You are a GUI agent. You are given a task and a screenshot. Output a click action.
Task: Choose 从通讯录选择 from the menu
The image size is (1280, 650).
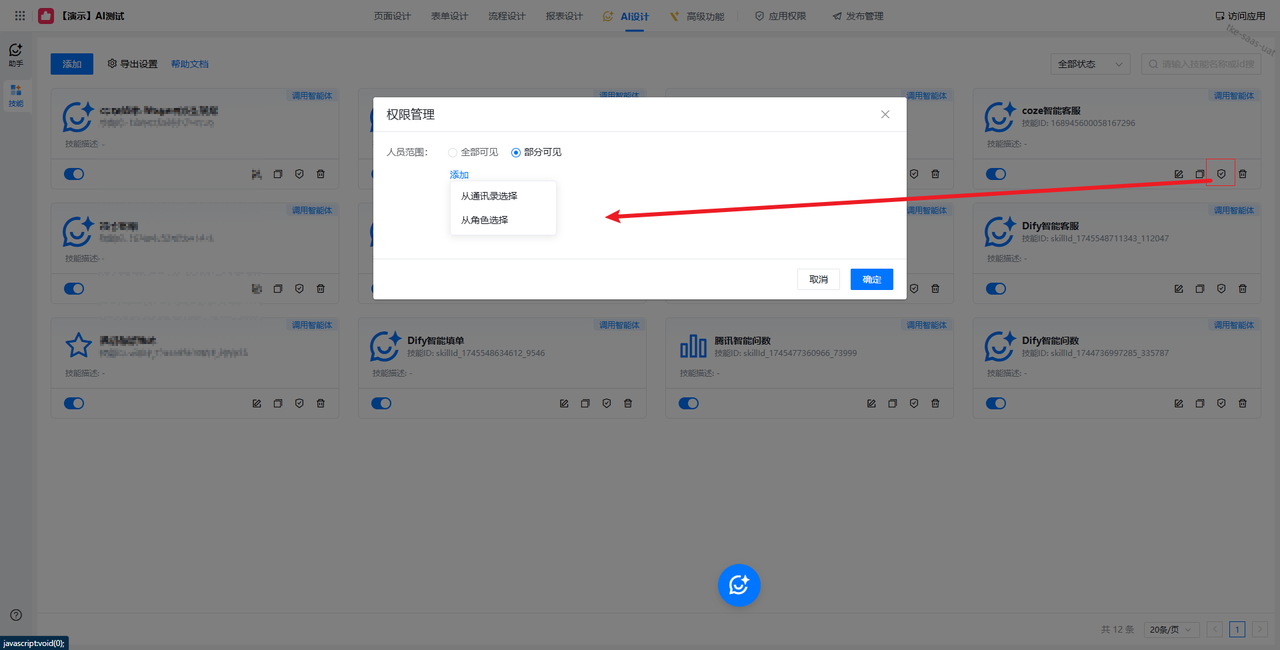(489, 196)
